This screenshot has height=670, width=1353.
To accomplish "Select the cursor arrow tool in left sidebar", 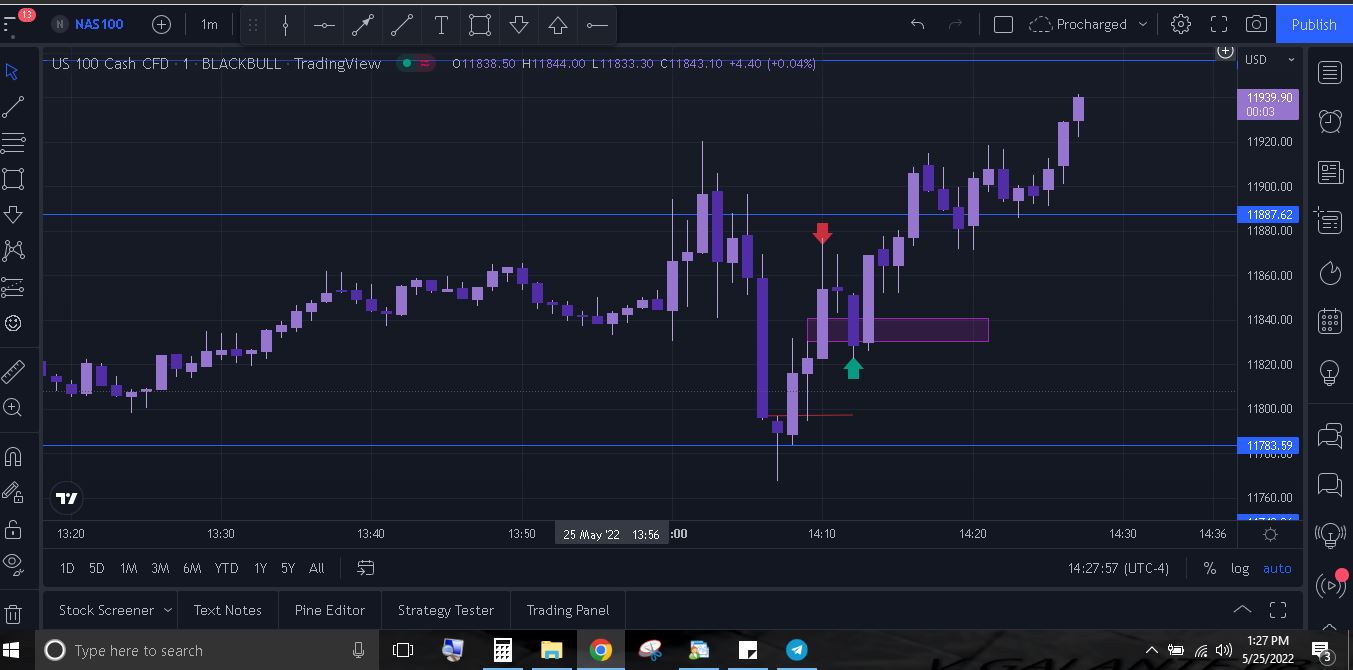I will pos(13,72).
